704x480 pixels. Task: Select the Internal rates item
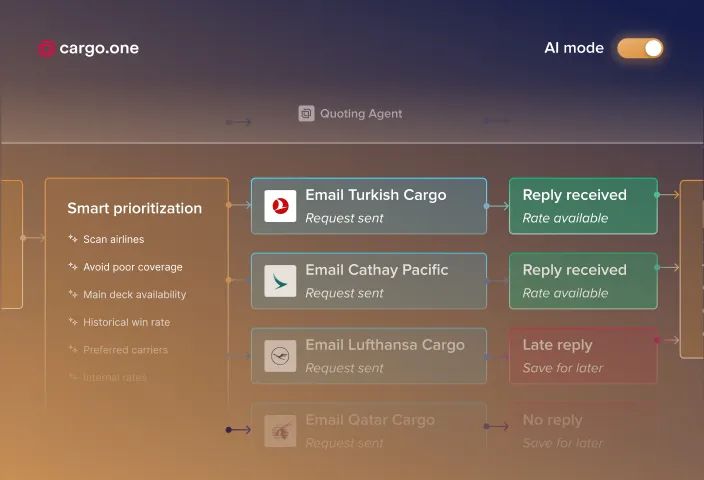pos(115,378)
